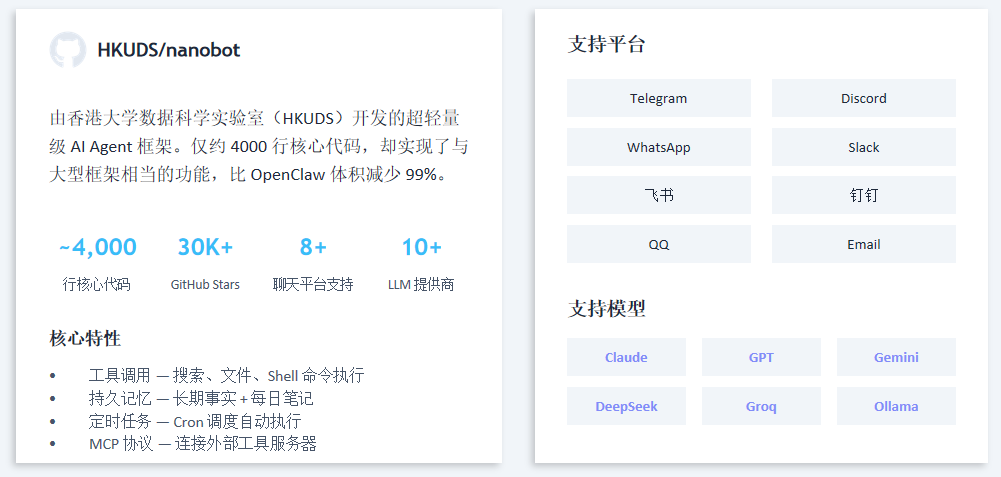Pick the GPT model tile
Viewport: 1001px width, 477px height.
[x=762, y=357]
